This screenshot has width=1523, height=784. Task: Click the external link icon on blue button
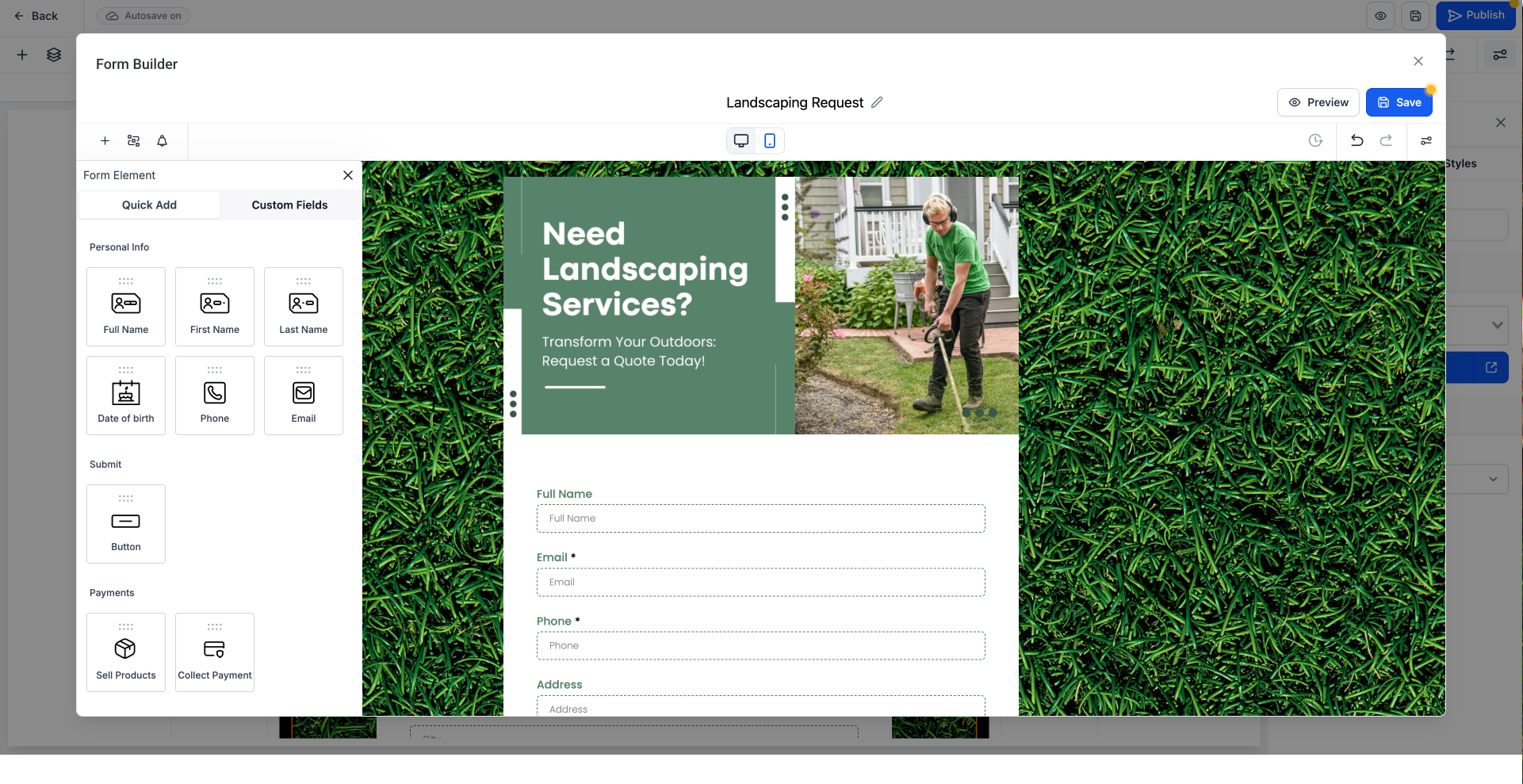1491,368
